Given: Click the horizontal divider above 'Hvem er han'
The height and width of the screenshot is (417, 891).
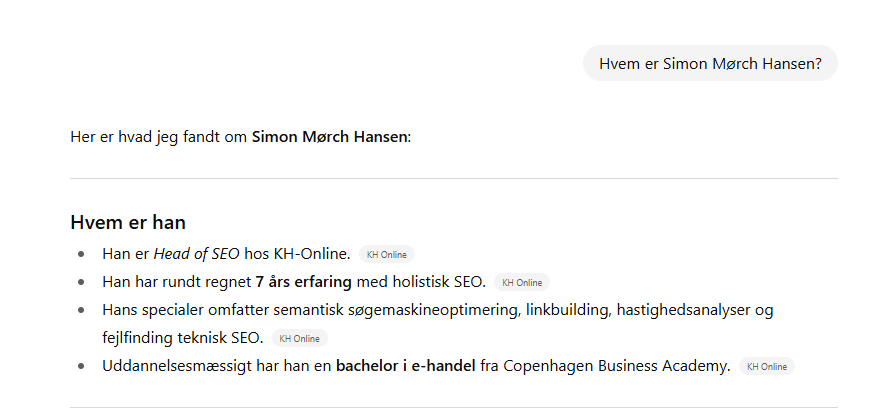Looking at the screenshot, I should point(454,179).
